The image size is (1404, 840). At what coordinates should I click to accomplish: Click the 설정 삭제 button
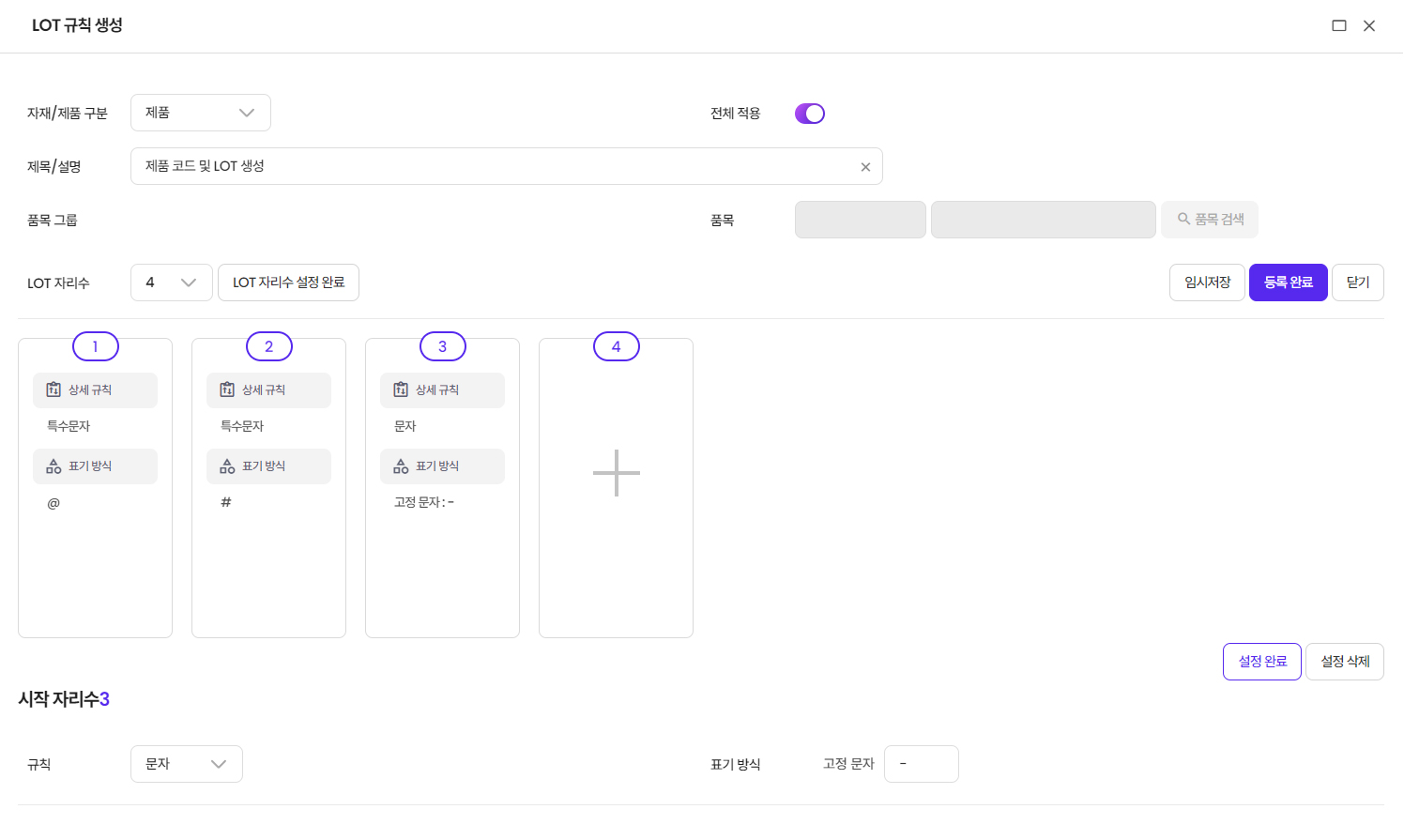[x=1344, y=662]
